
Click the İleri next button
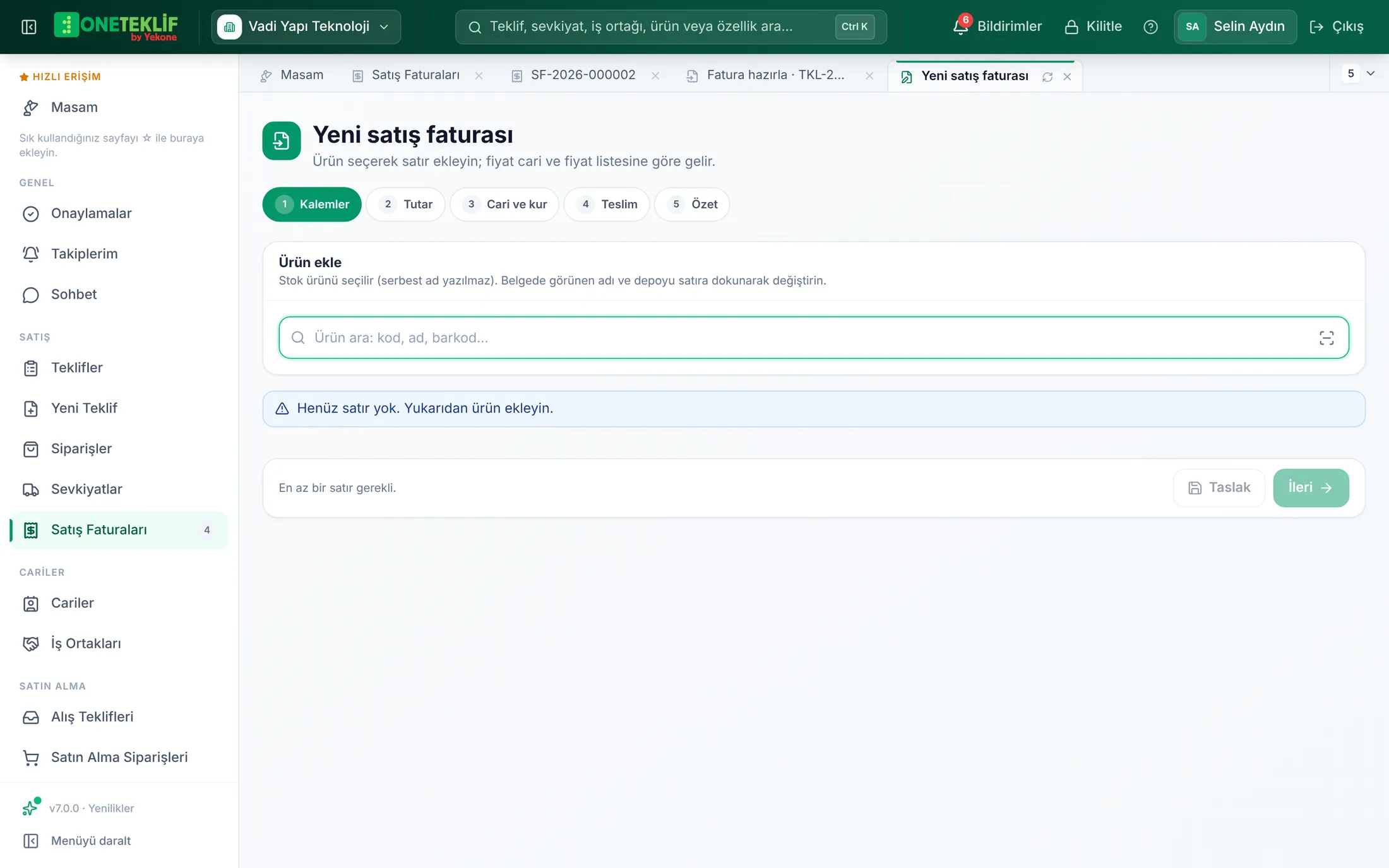point(1311,487)
